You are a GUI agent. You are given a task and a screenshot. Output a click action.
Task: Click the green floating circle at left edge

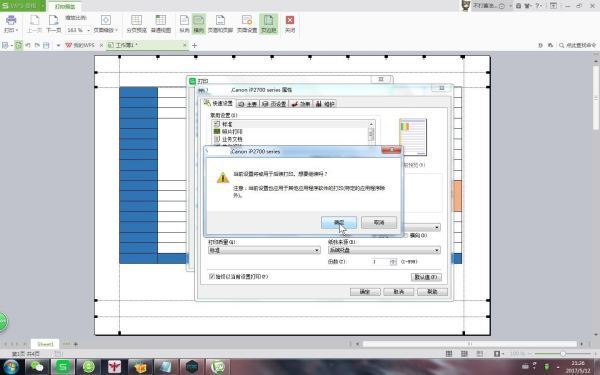pos(3,321)
